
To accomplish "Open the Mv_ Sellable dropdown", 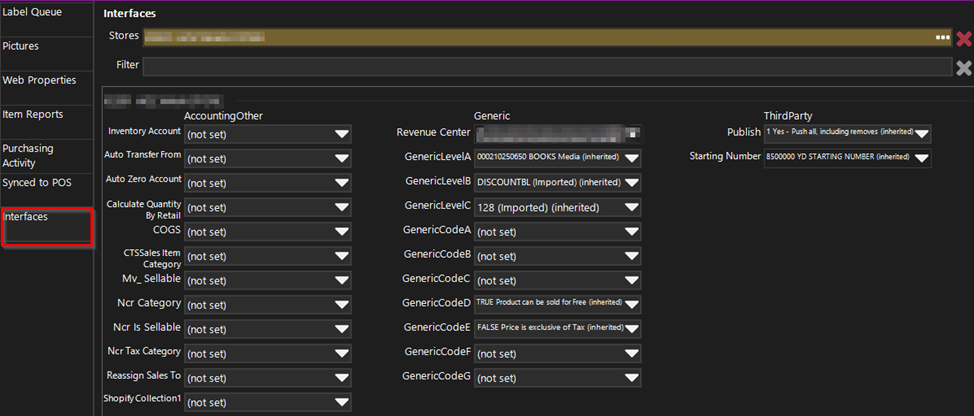I will coord(268,281).
